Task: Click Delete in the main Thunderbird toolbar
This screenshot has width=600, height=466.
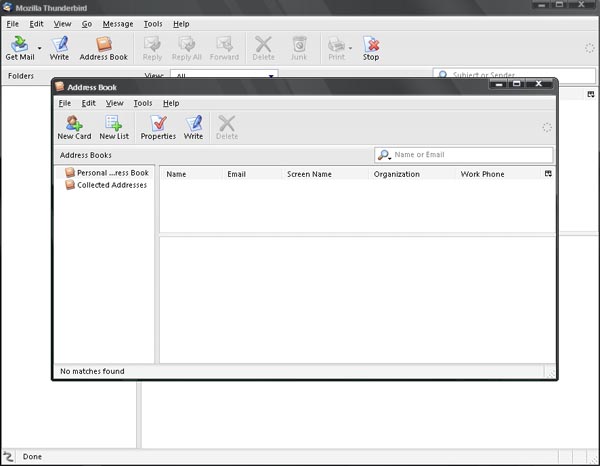Action: pos(263,48)
